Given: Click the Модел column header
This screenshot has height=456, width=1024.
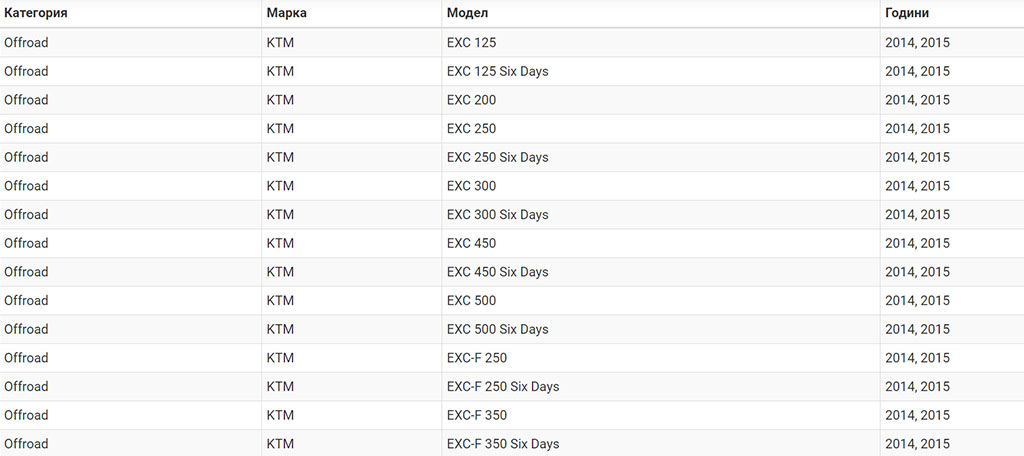Looking at the screenshot, I should coord(661,13).
